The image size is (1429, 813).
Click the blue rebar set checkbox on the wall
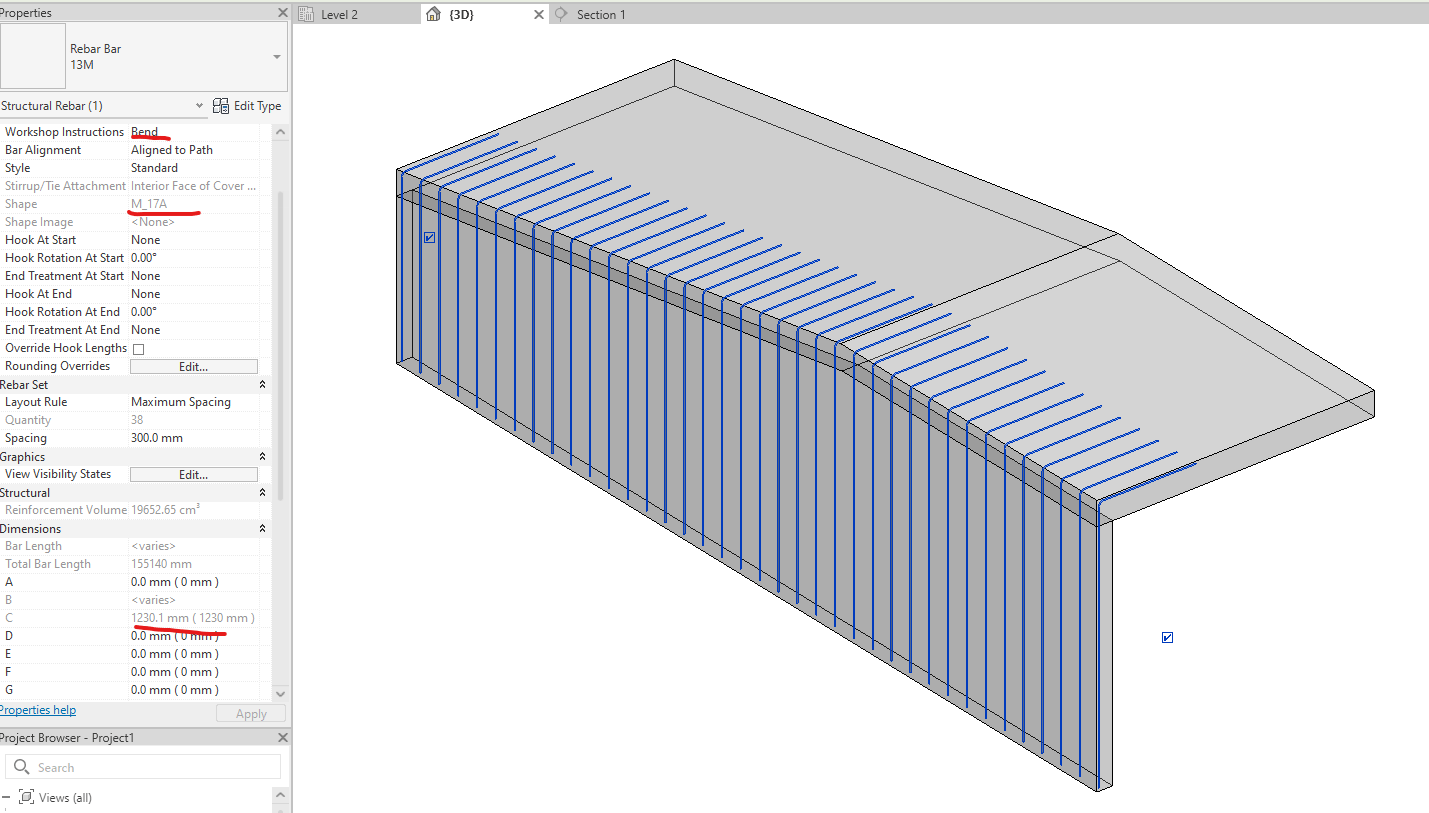point(429,237)
